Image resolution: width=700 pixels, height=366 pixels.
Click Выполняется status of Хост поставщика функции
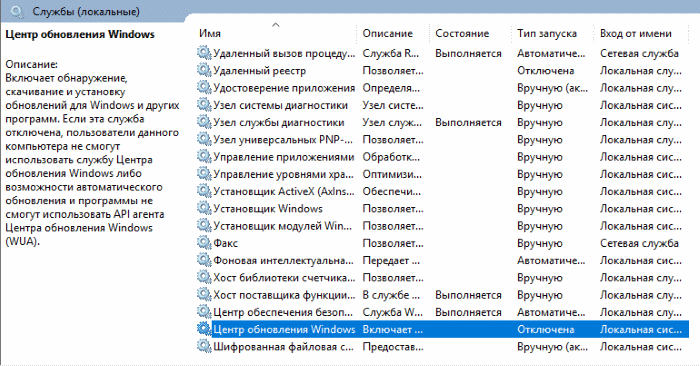click(x=468, y=295)
